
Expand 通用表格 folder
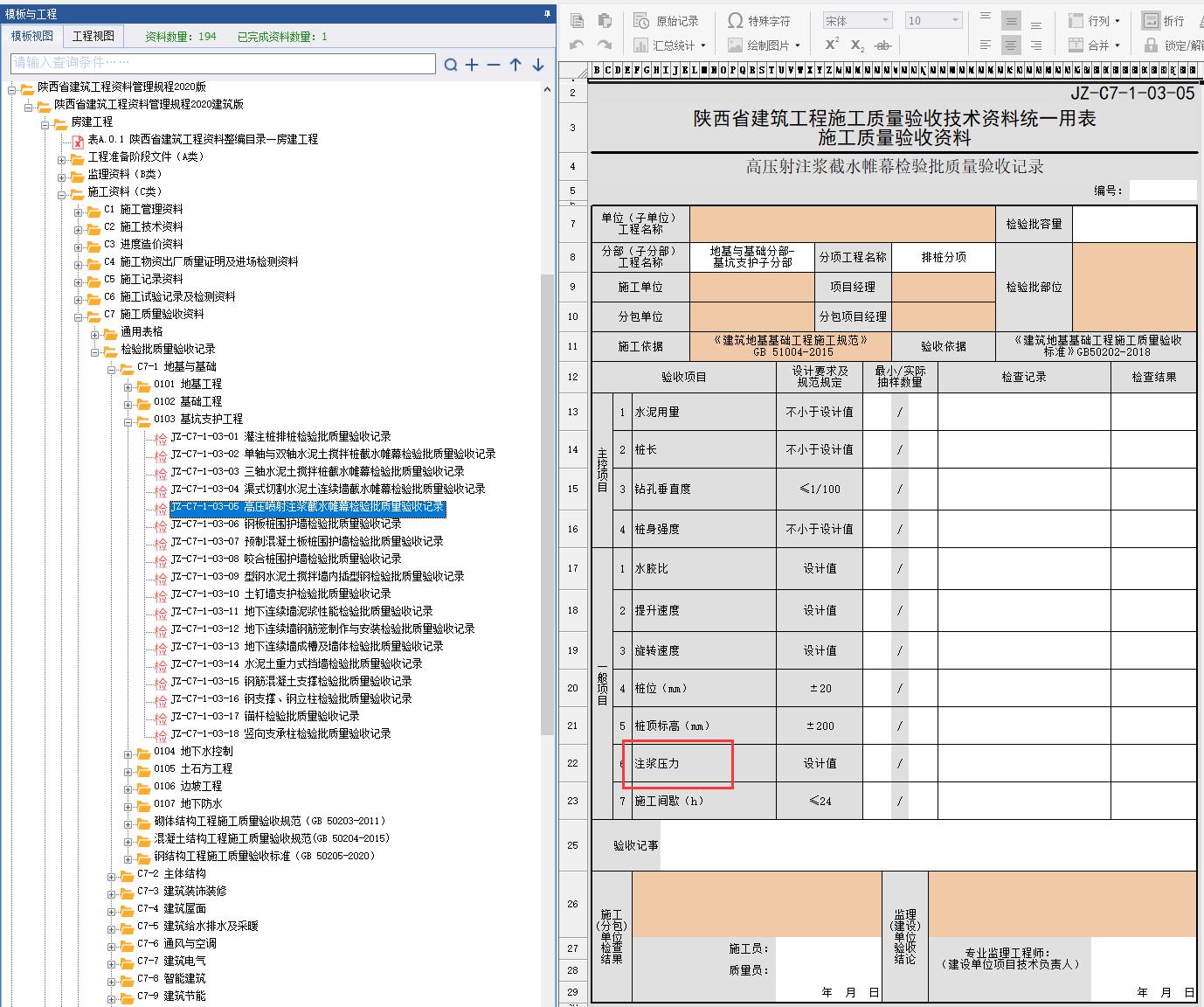94,334
